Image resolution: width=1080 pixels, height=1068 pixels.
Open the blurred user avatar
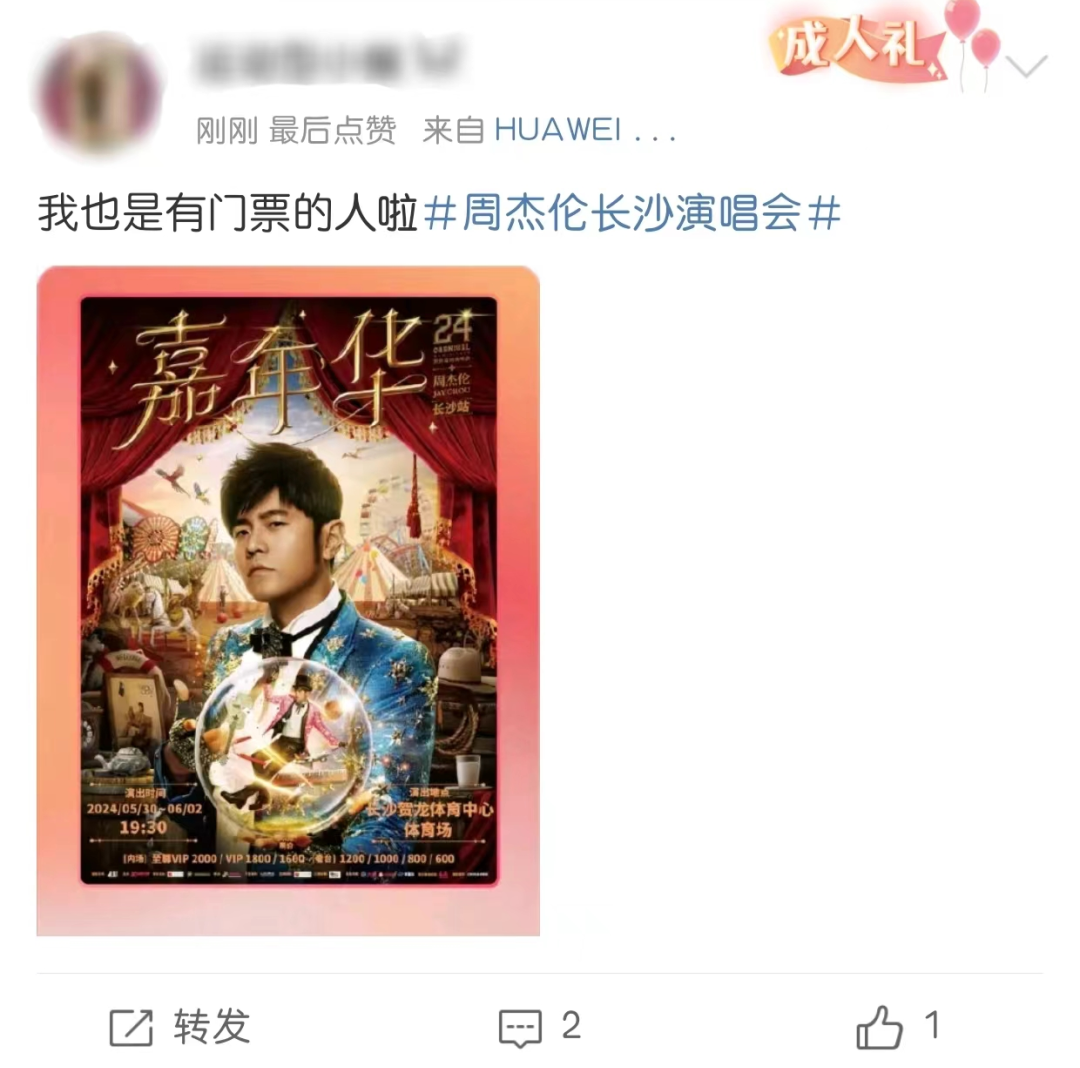[97, 94]
